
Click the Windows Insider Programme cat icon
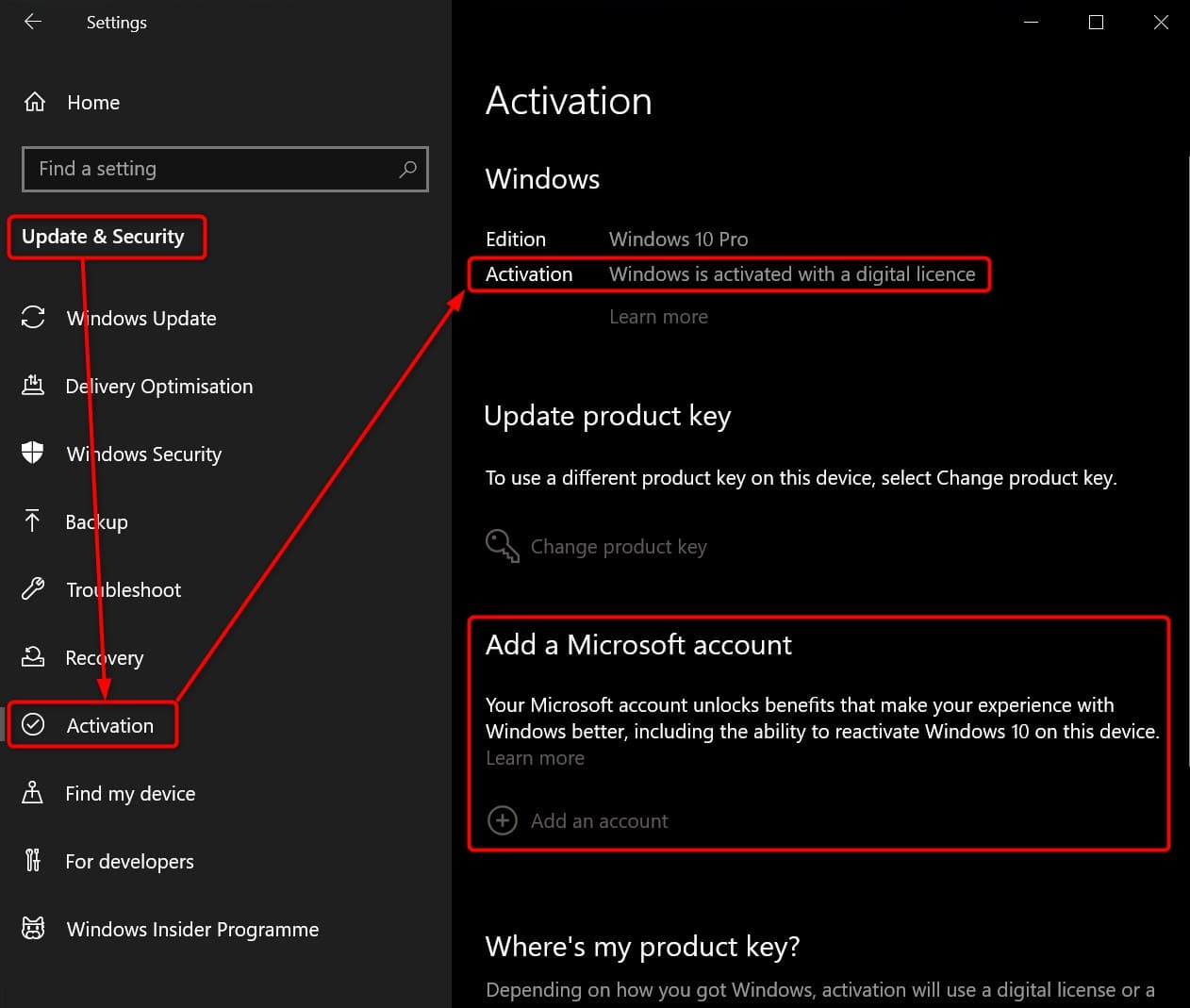click(x=33, y=929)
